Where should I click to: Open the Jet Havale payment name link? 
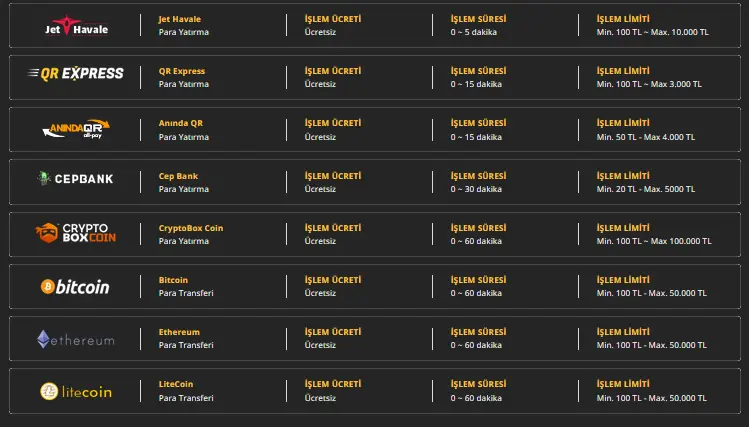pyautogui.click(x=180, y=19)
